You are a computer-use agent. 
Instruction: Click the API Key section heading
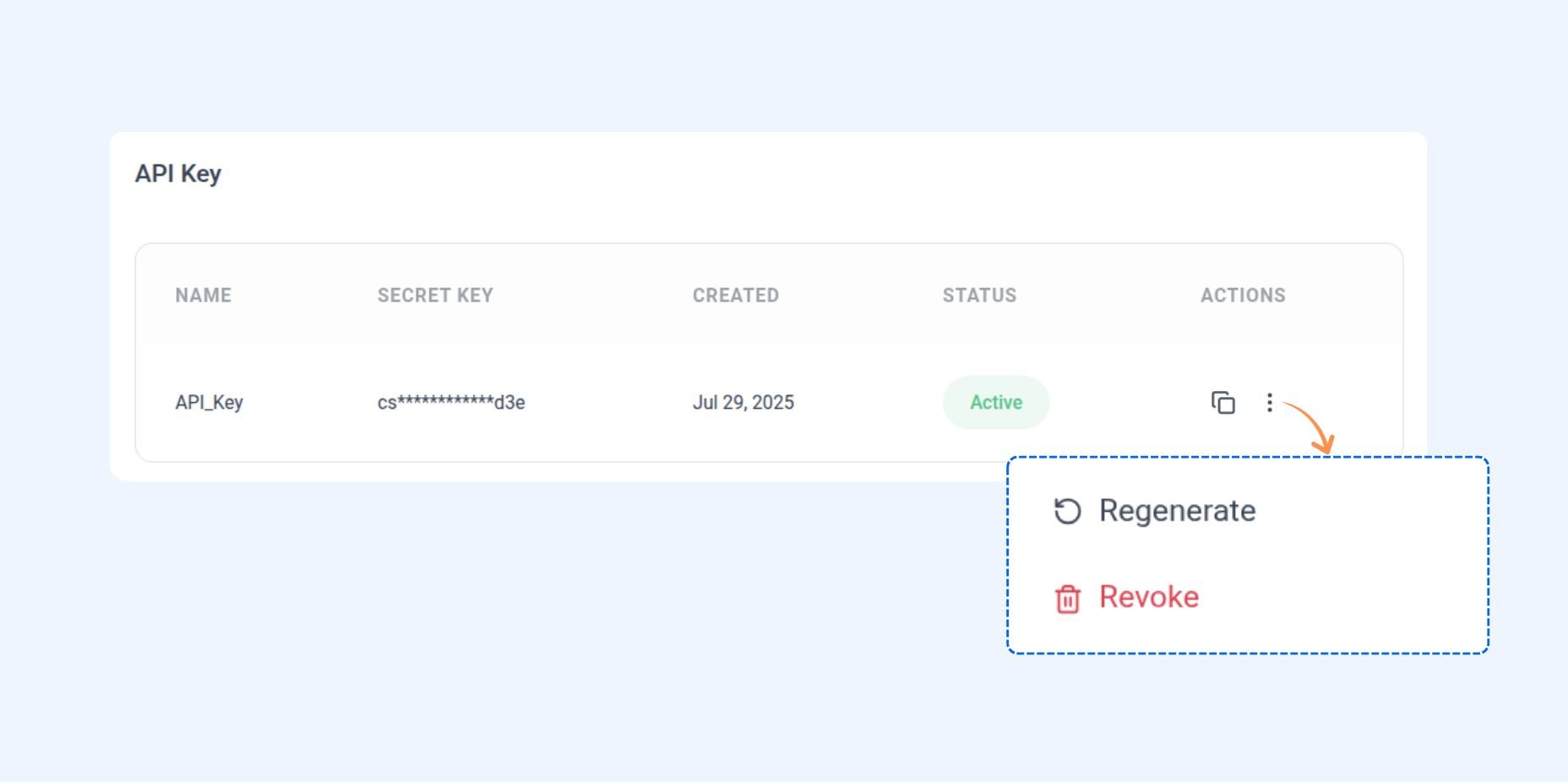point(177,174)
